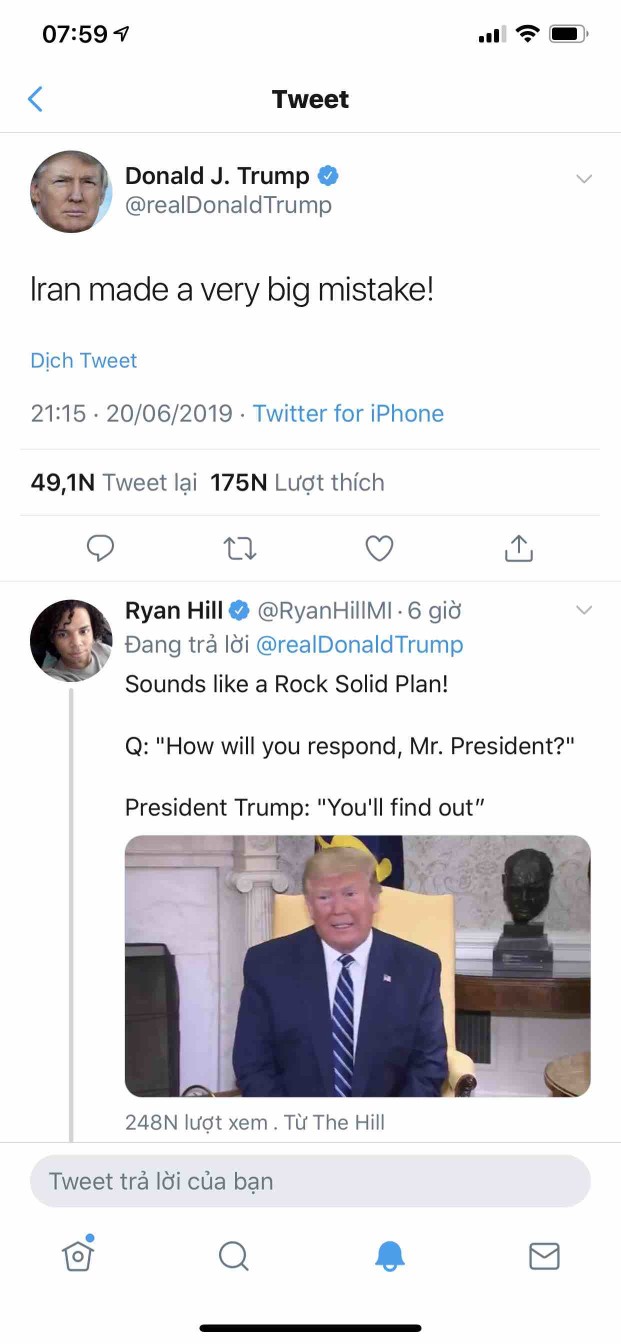621x1344 pixels.
Task: Open the Home tab in bottom bar
Action: [78, 1255]
